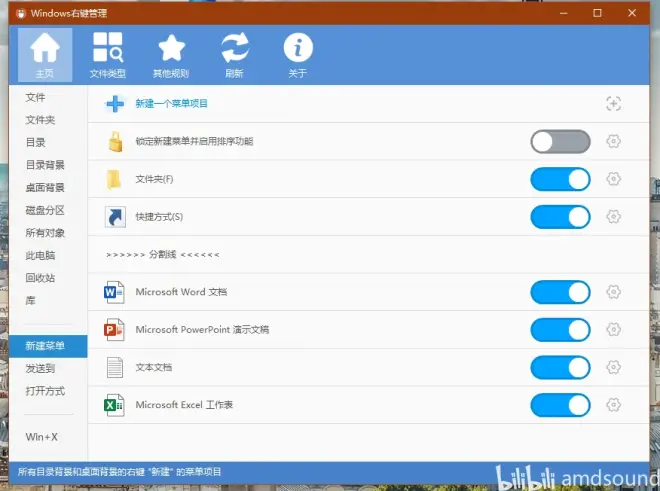660x491 pixels.
Task: Maximize the Windows右键管理 window
Action: click(597, 13)
